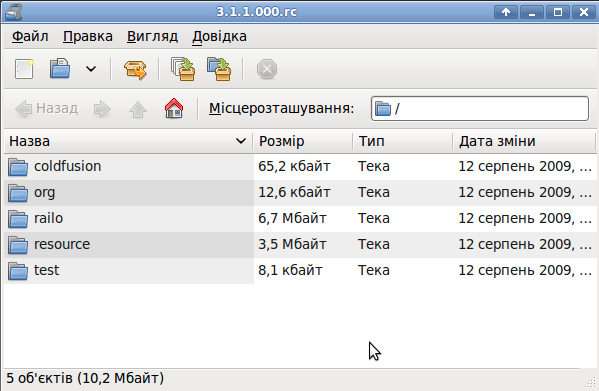Create a new archive with toolbar icon
The height and width of the screenshot is (391, 599).
click(x=24, y=69)
